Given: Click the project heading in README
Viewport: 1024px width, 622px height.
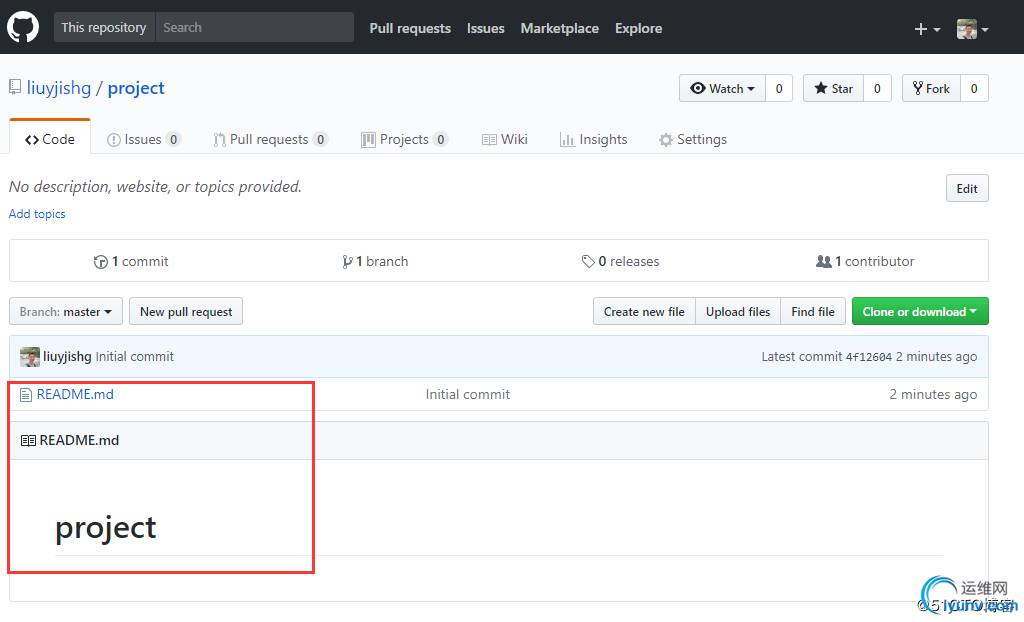Looking at the screenshot, I should 106,528.
